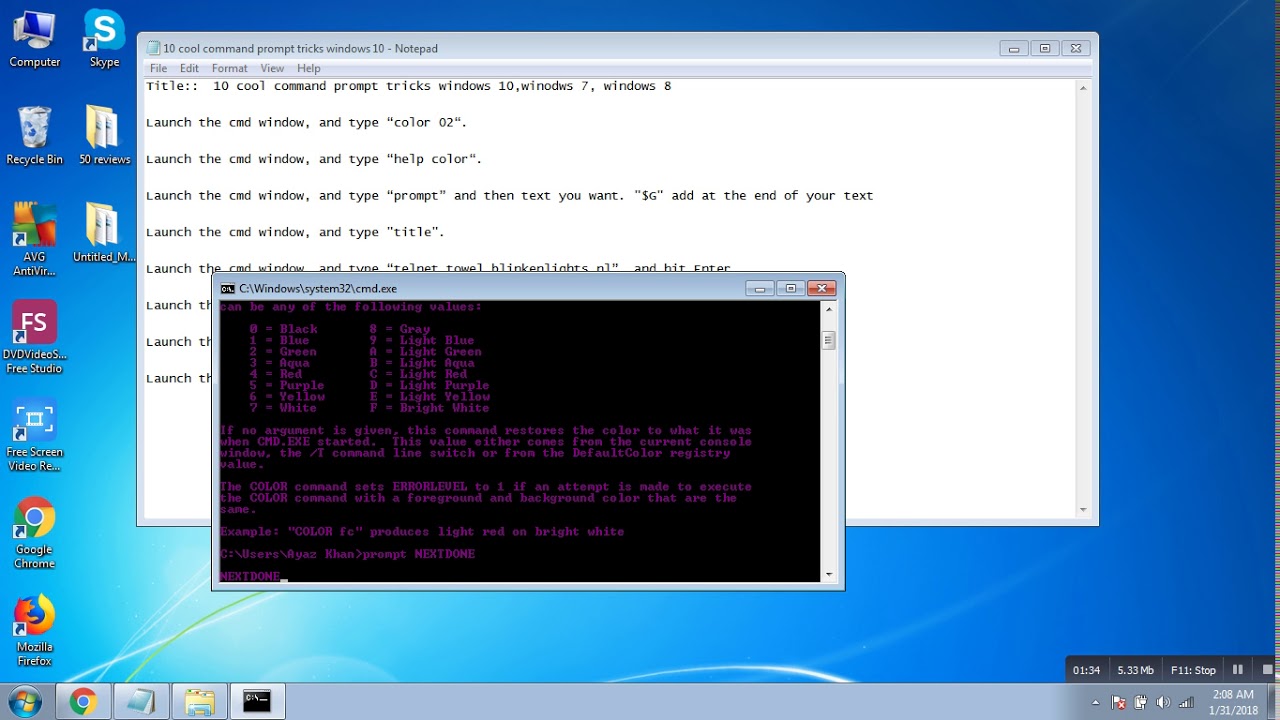
Task: Minimize the cmd.exe window
Action: [x=759, y=288]
